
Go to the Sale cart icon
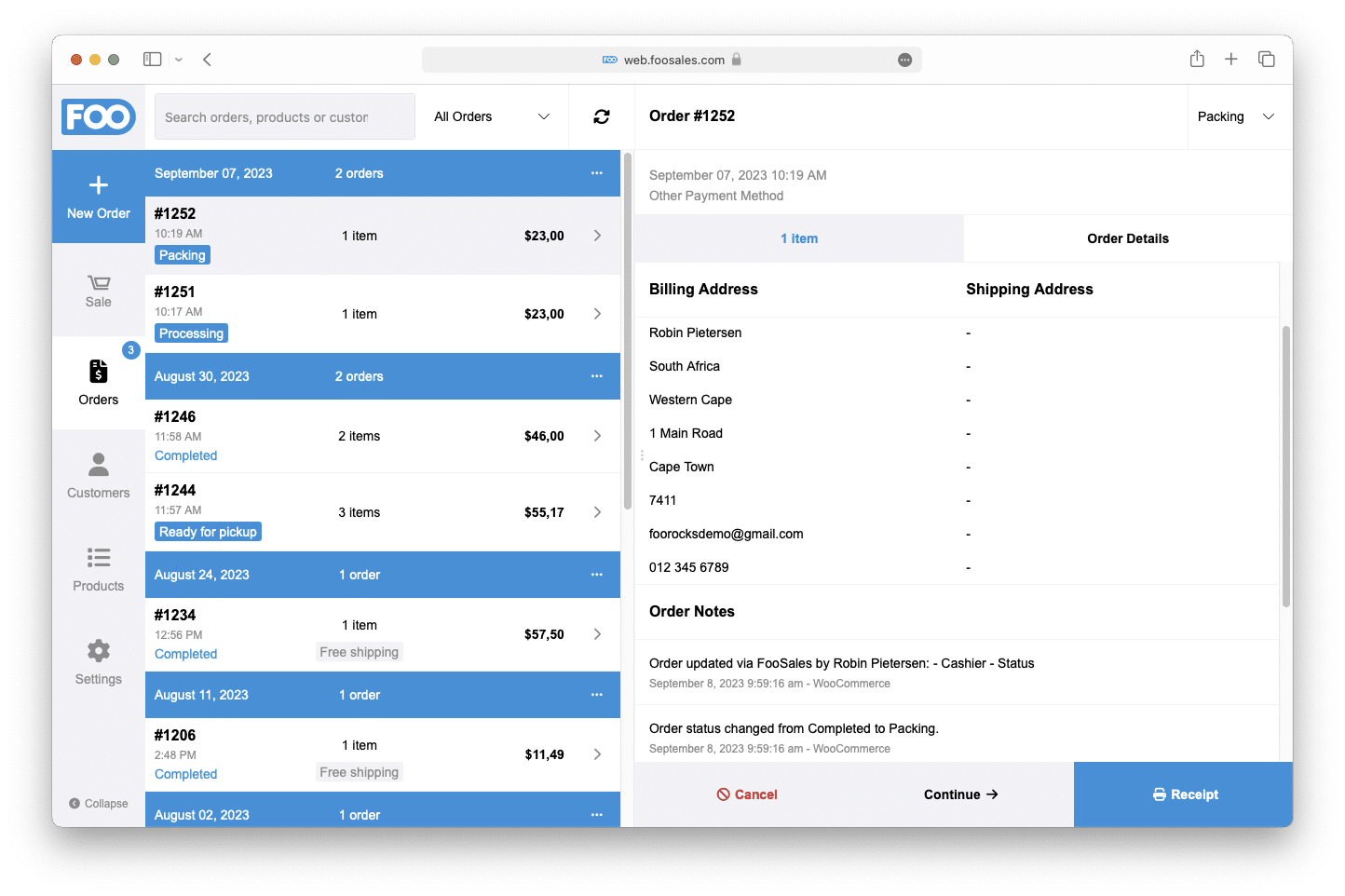[x=99, y=282]
